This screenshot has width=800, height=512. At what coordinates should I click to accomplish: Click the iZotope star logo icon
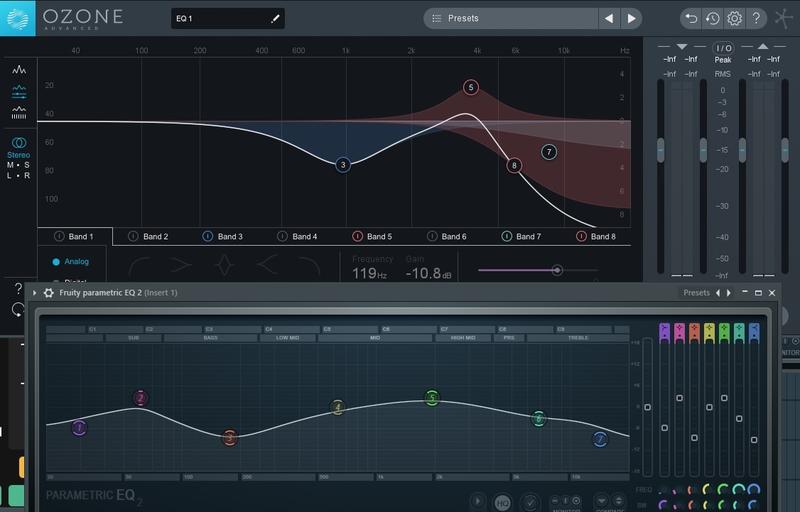click(784, 19)
